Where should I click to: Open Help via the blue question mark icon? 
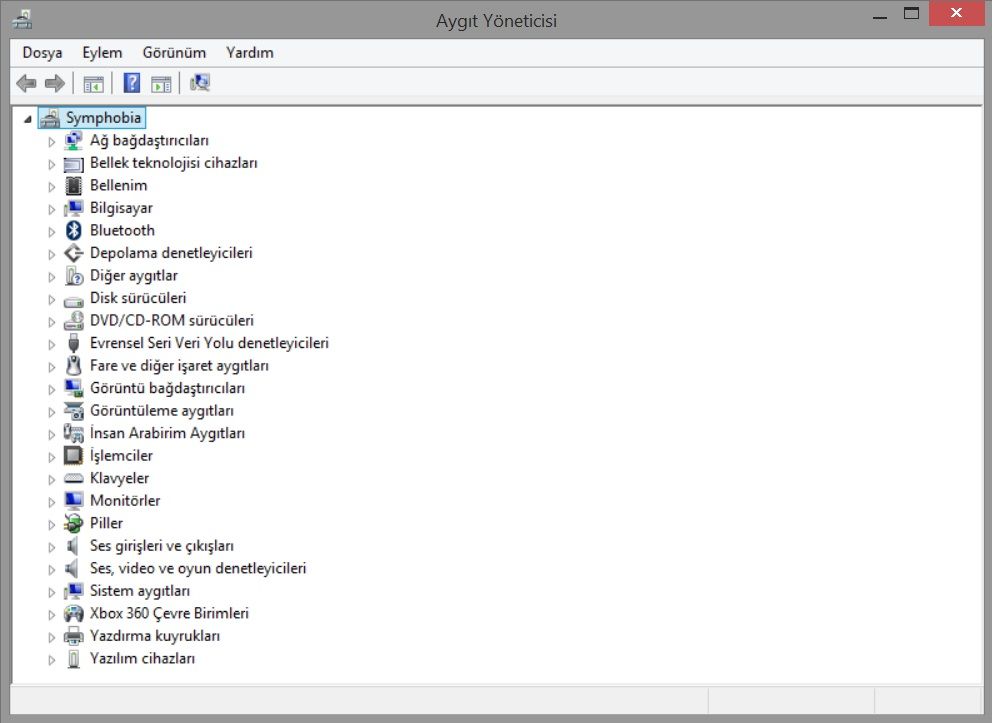132,83
